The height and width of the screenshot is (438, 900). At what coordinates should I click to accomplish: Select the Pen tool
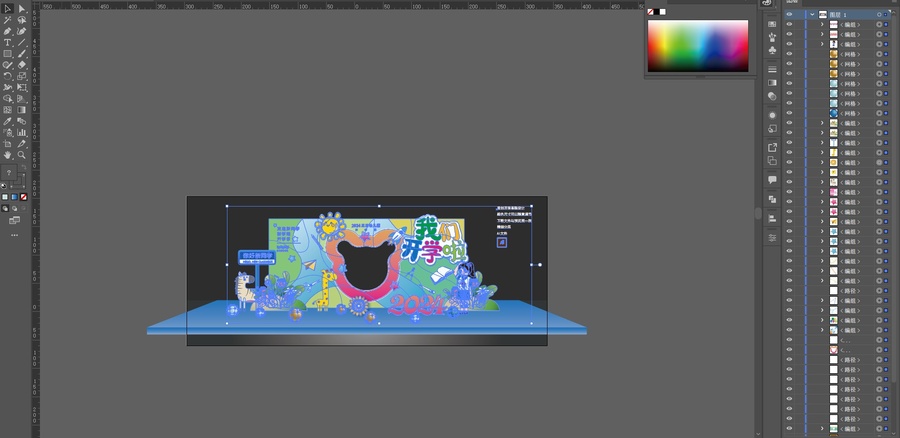[x=7, y=31]
